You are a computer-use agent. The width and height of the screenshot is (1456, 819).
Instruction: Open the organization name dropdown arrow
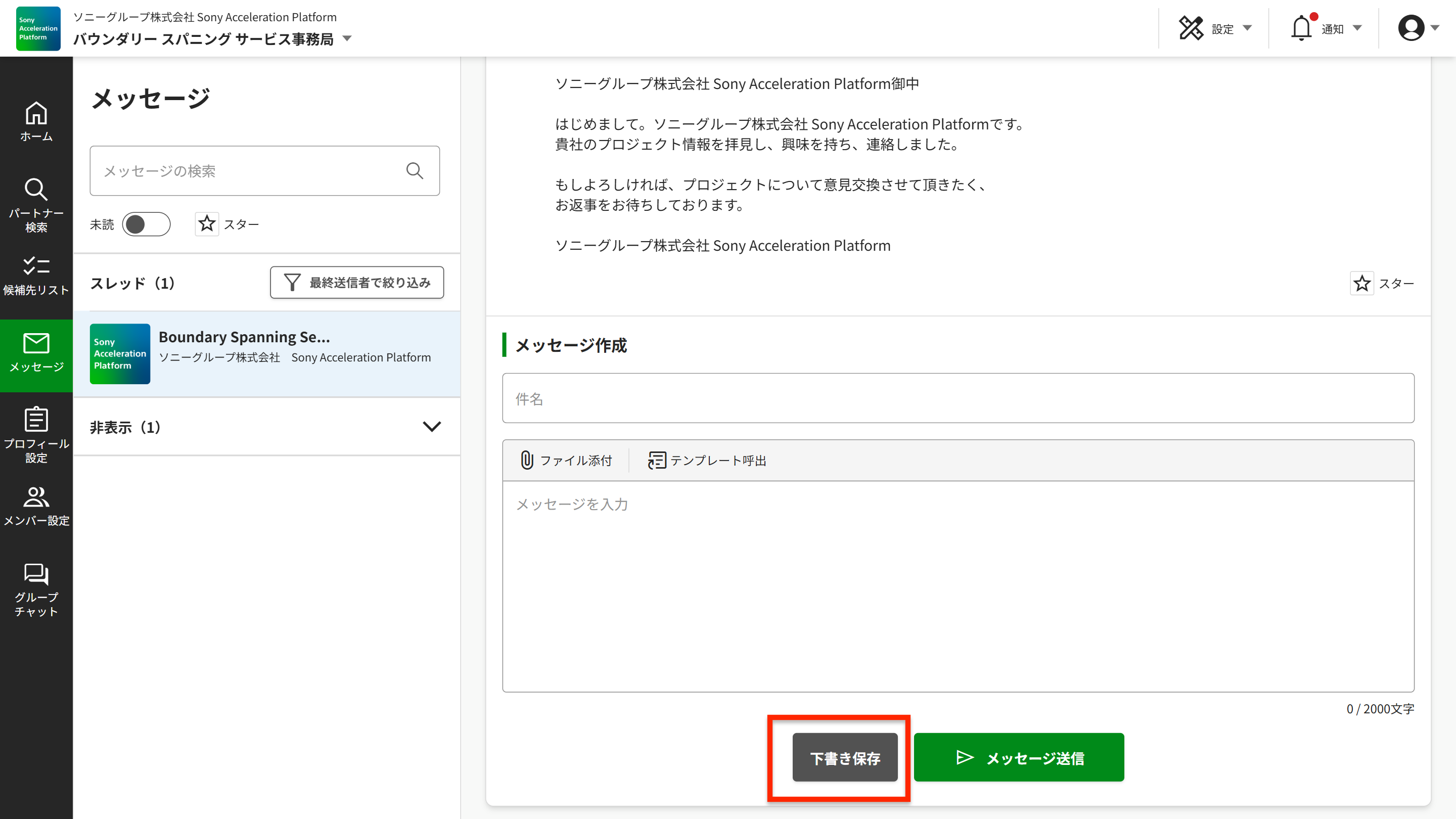[x=348, y=39]
